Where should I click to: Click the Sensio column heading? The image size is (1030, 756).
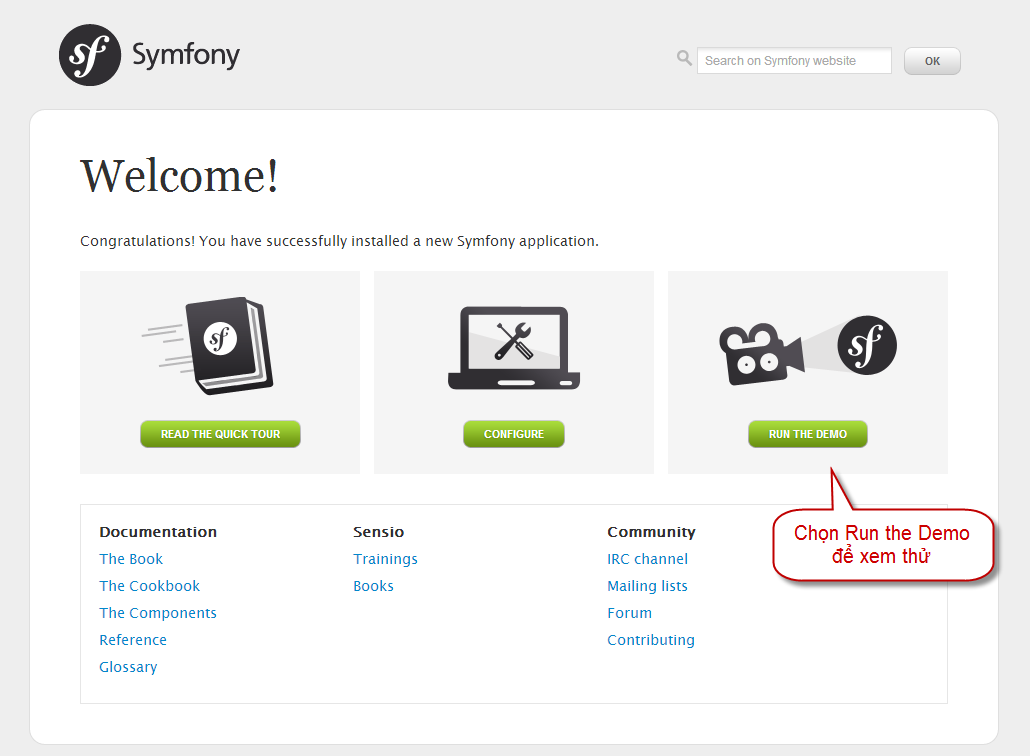coord(378,532)
